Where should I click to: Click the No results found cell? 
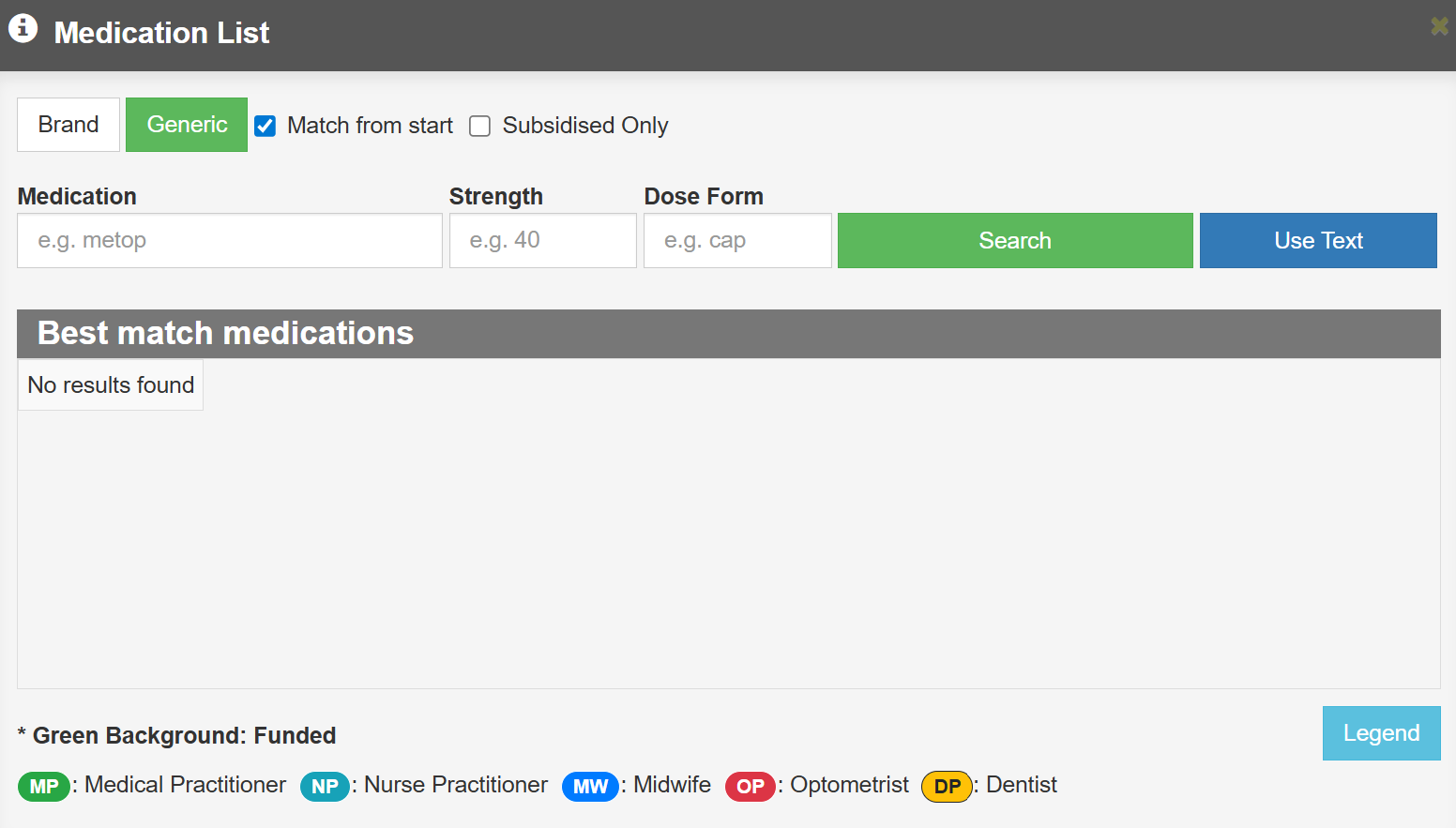coord(111,385)
